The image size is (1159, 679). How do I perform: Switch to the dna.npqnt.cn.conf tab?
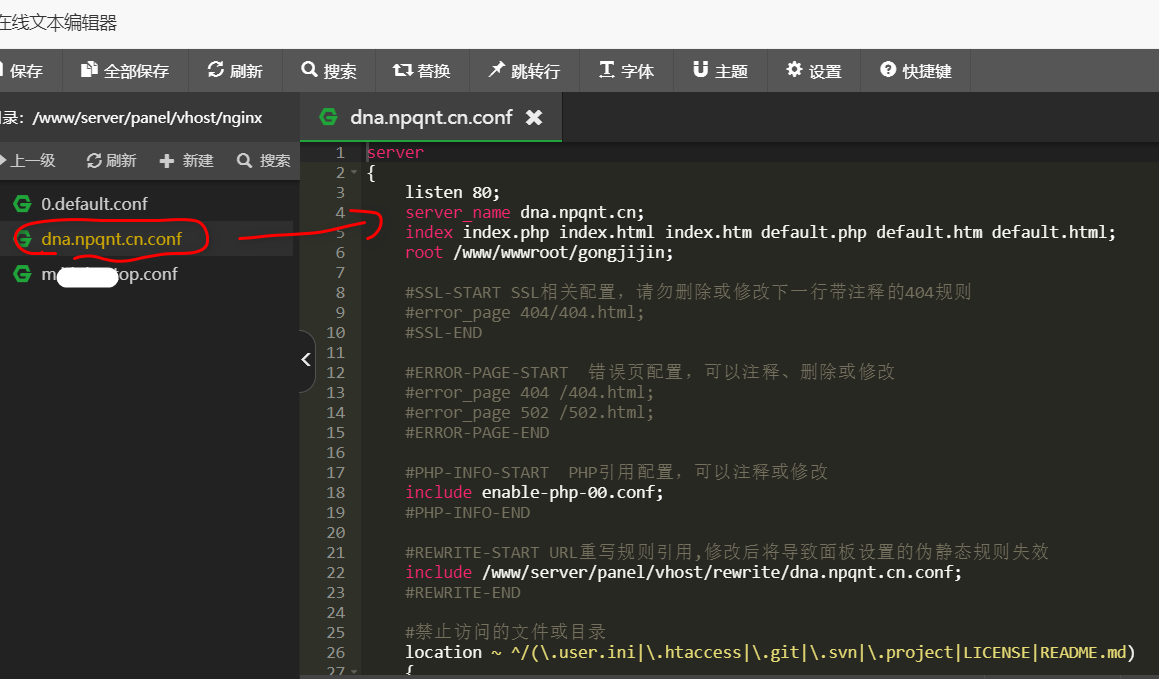[x=430, y=118]
